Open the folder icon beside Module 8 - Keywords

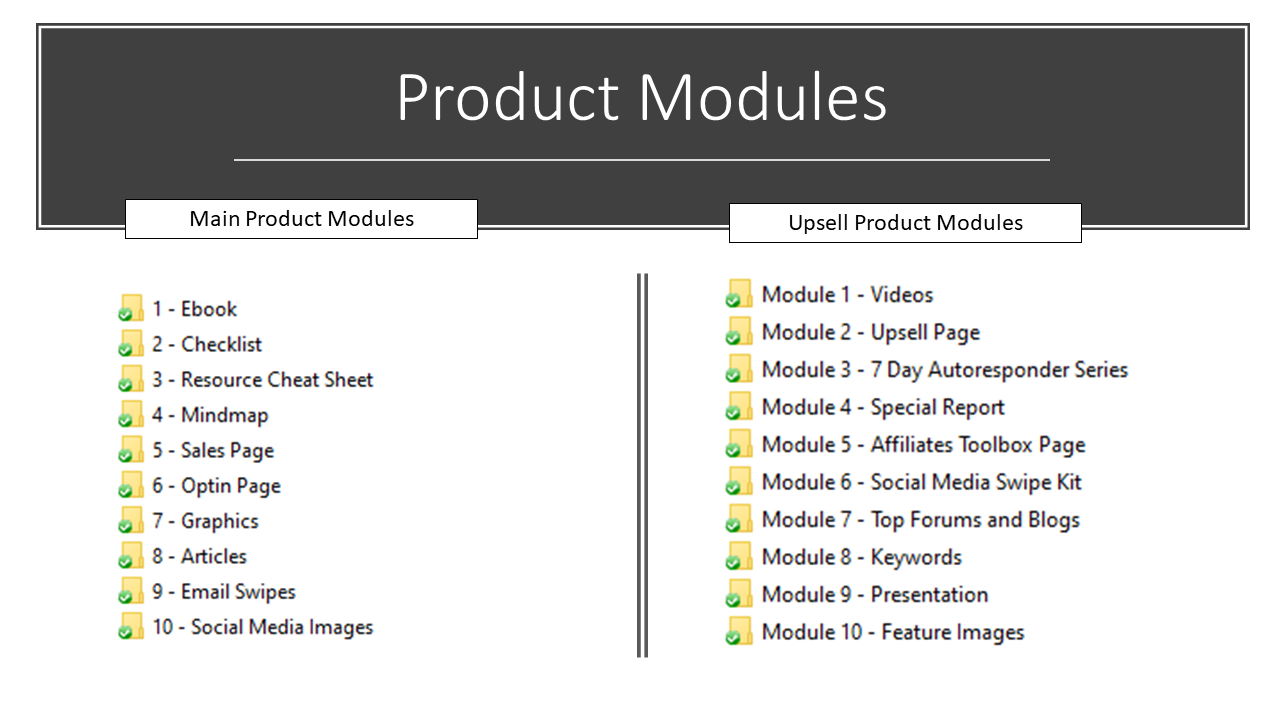coord(739,556)
